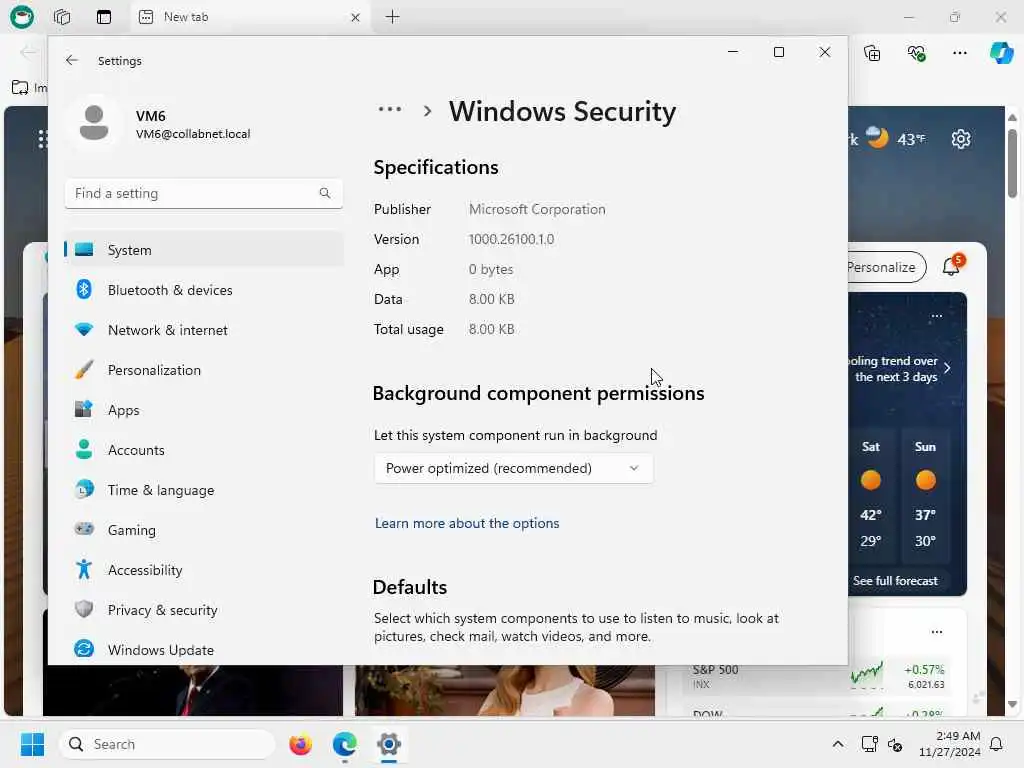Open the S&P 500 stock row
The width and height of the screenshot is (1024, 768).
pos(818,676)
